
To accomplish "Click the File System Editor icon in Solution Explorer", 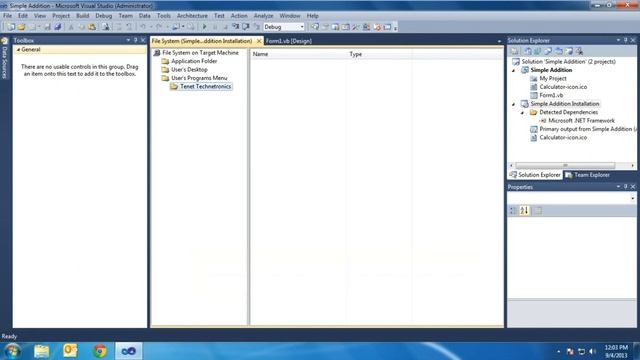I will click(x=527, y=51).
